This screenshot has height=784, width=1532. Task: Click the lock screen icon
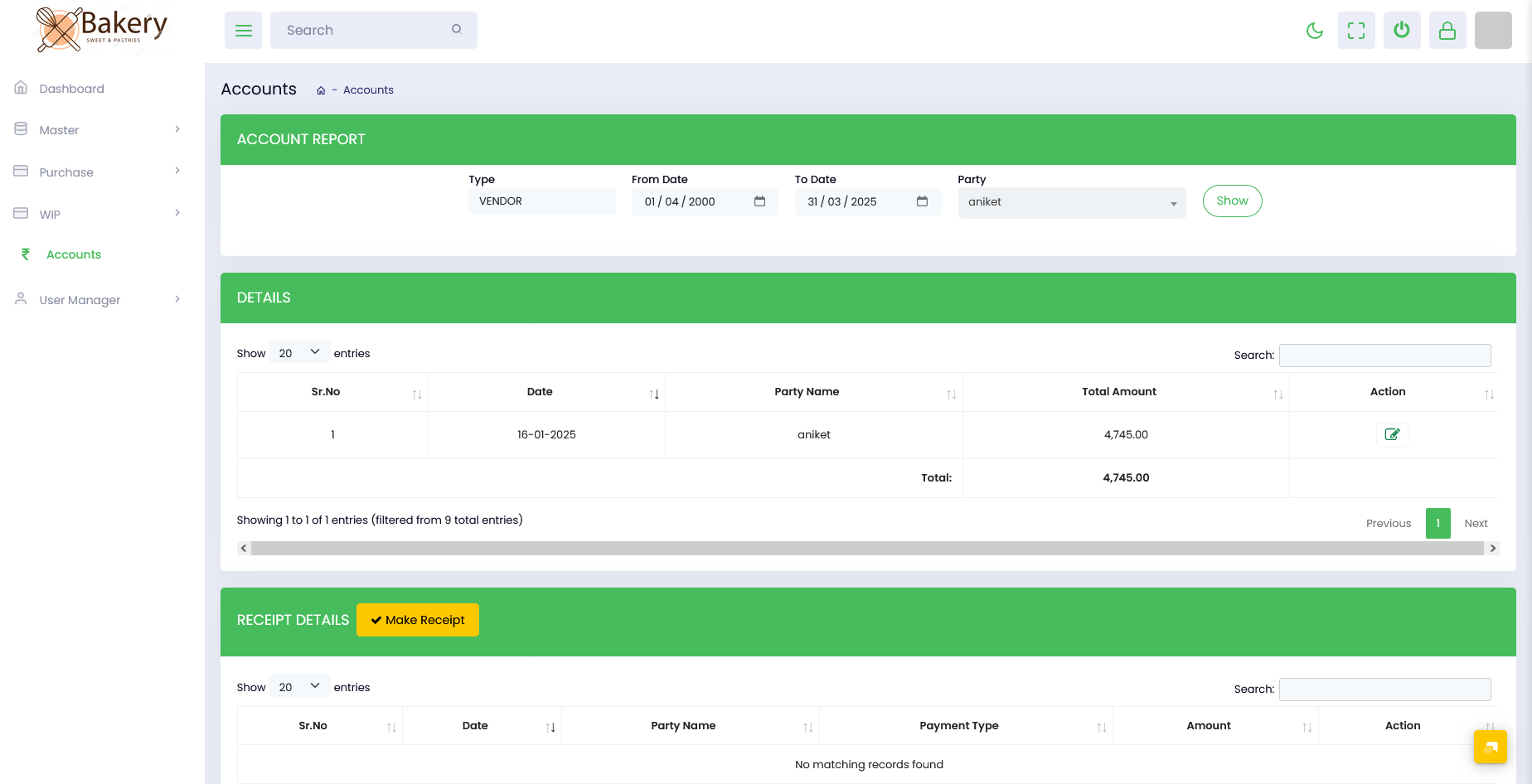1447,31
